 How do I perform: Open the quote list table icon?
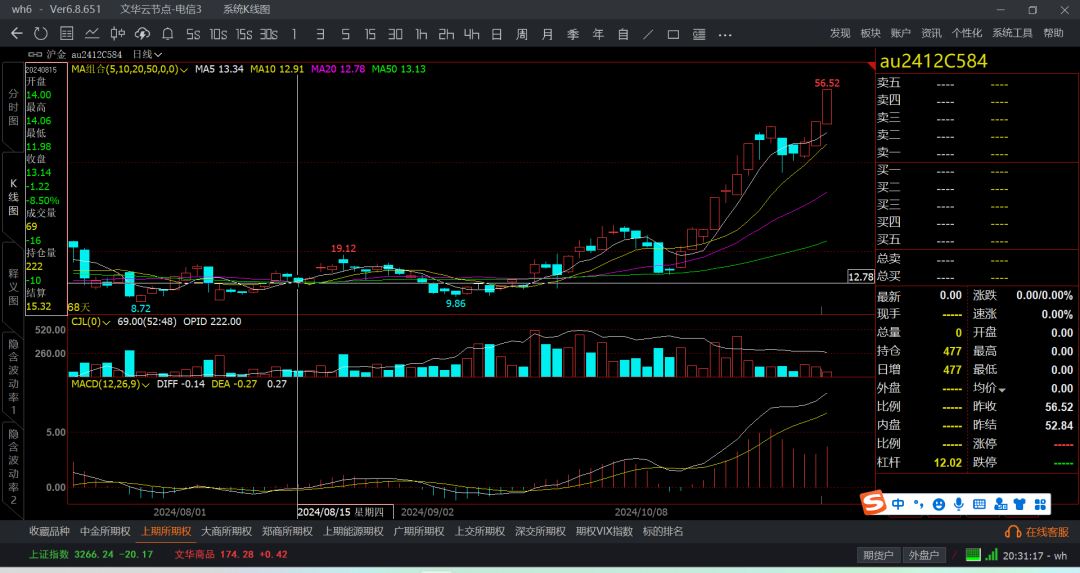click(65, 34)
